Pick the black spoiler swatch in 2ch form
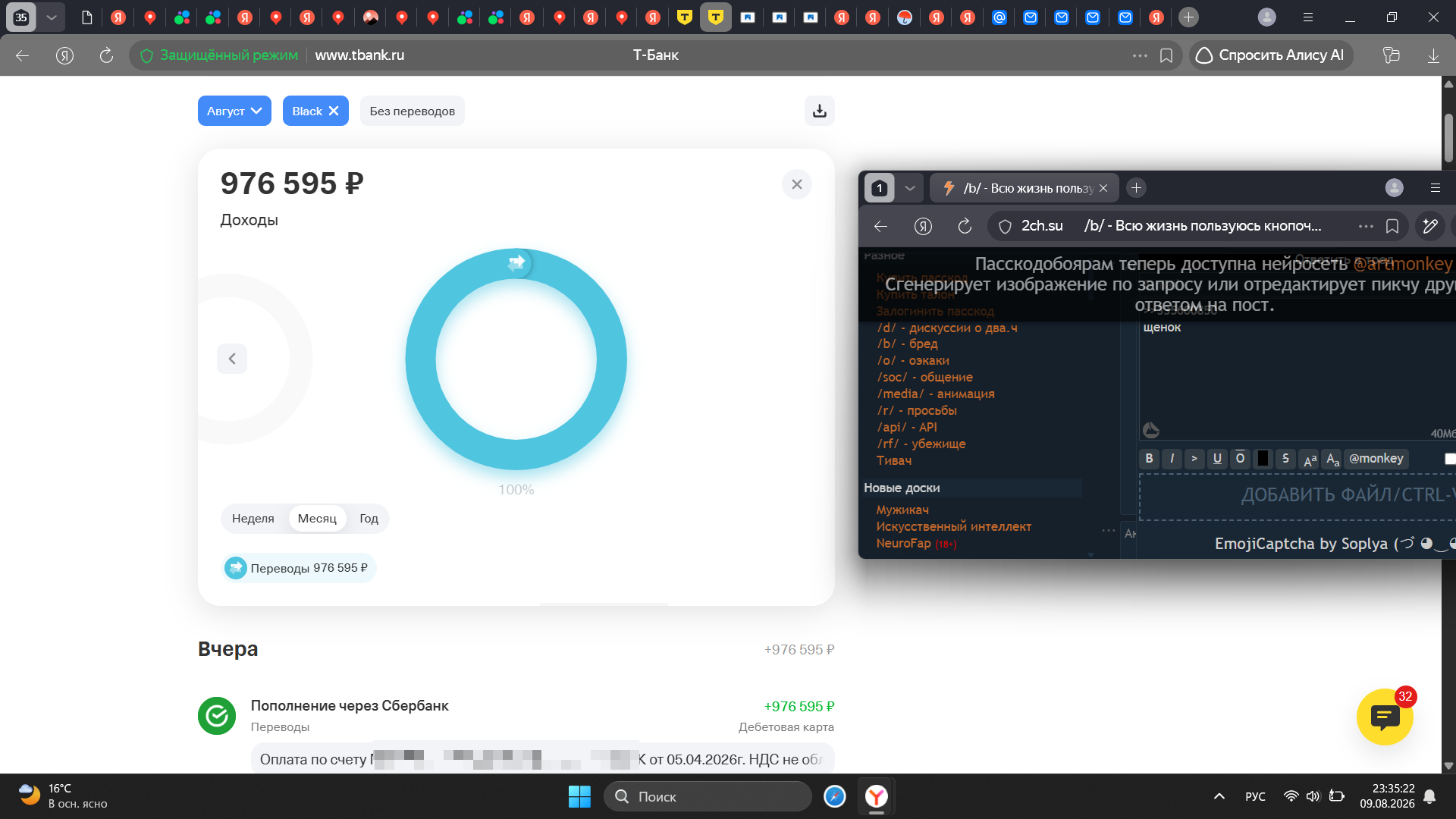 (x=1263, y=458)
